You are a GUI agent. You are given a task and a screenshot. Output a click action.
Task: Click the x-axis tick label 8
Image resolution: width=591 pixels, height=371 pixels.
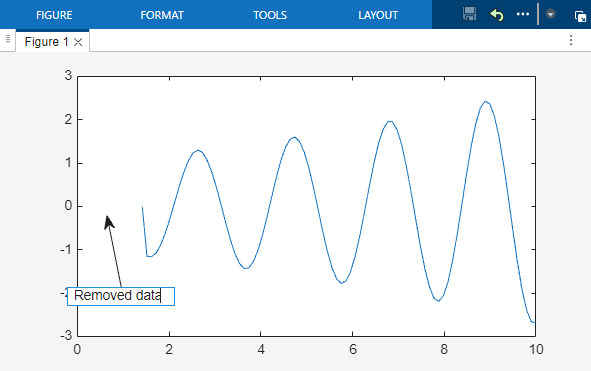[x=444, y=349]
